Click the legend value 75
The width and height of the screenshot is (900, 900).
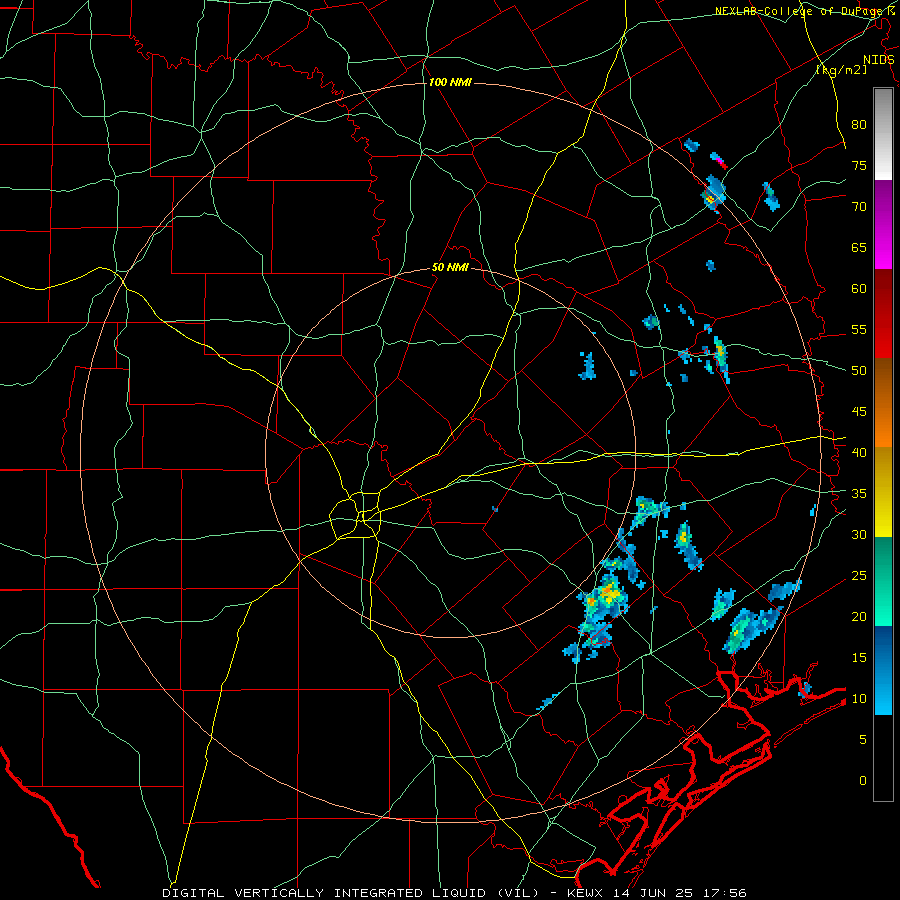pyautogui.click(x=859, y=166)
